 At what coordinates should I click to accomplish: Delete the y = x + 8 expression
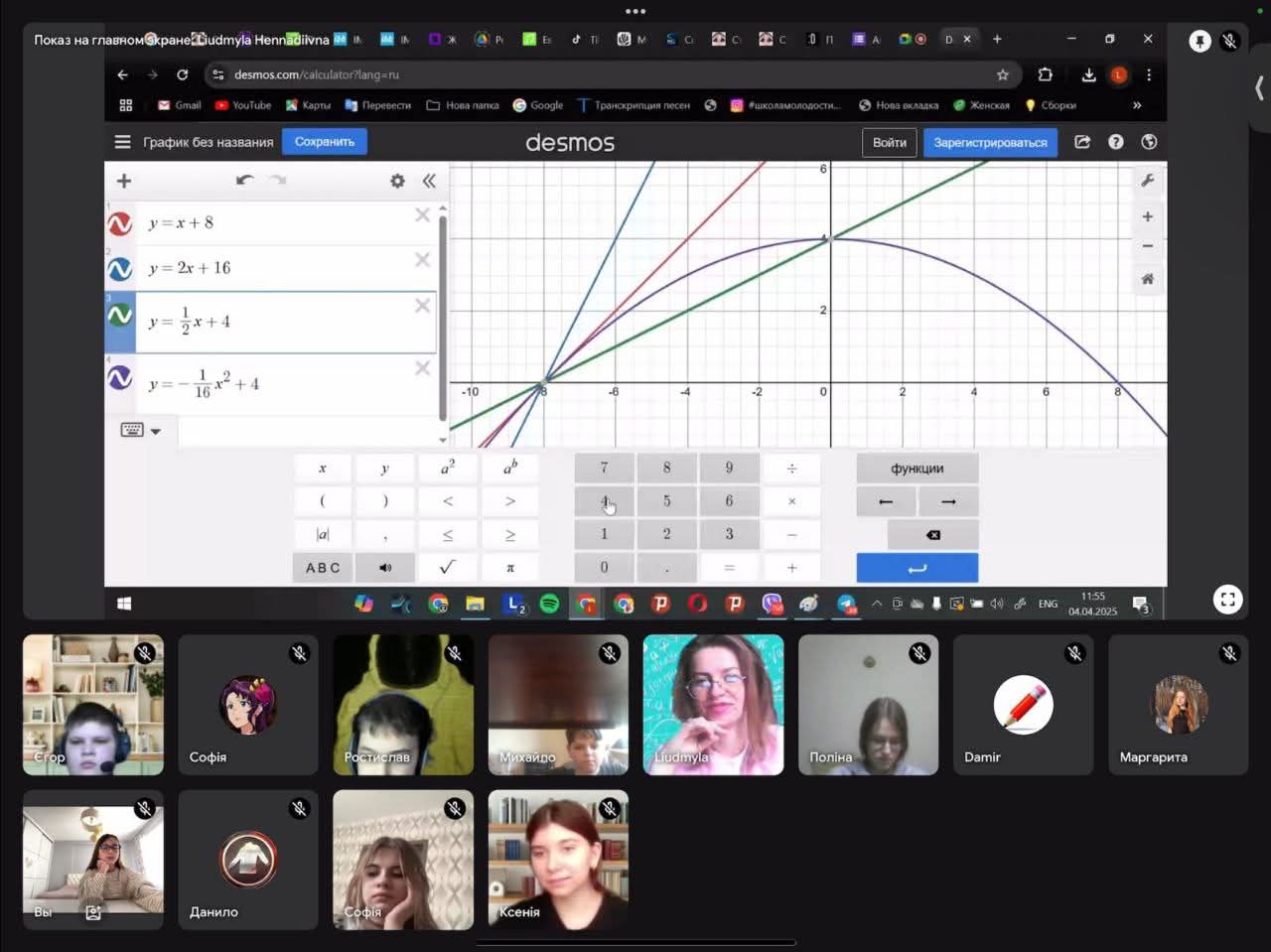click(x=422, y=215)
